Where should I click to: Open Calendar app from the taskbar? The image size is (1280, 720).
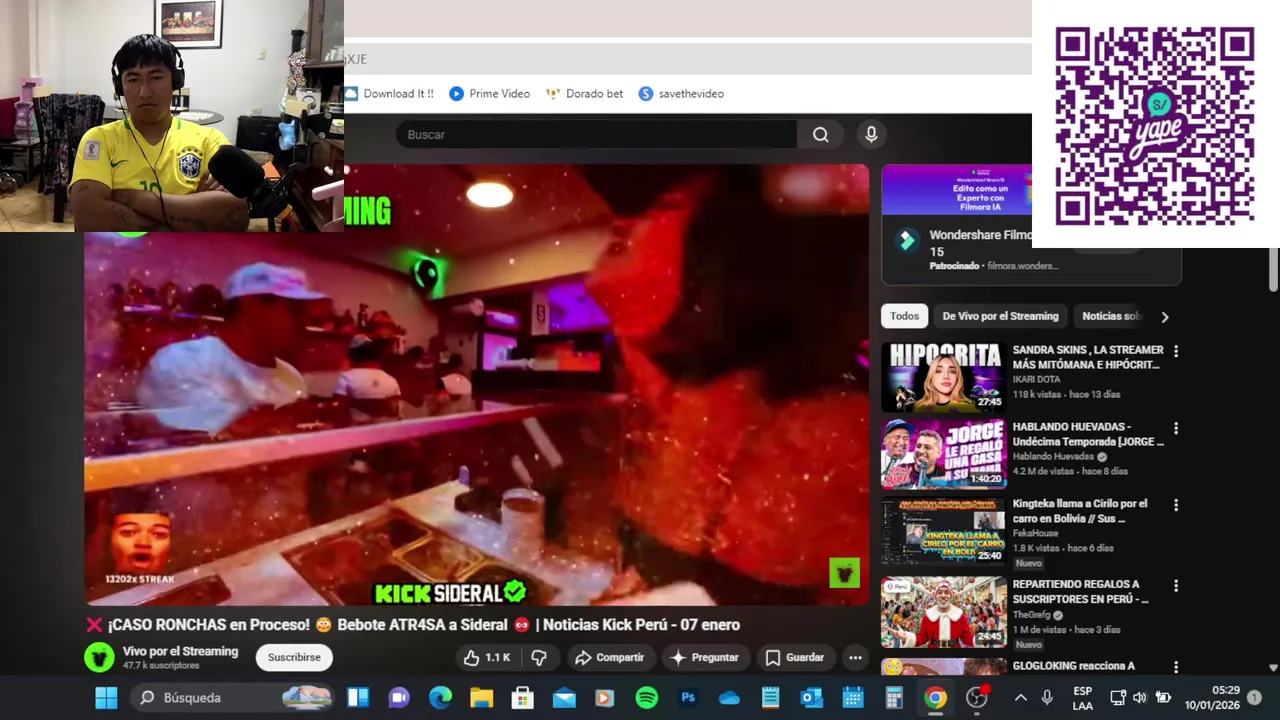click(852, 697)
